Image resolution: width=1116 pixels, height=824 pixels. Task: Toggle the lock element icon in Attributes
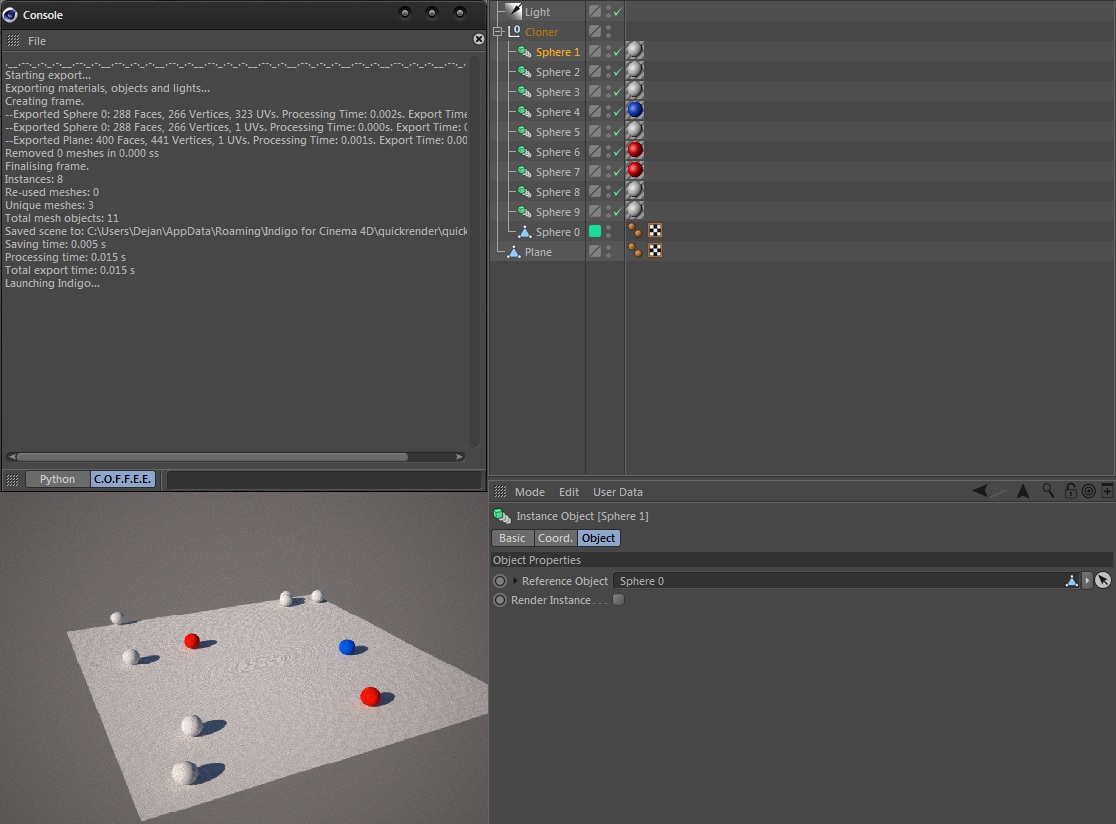[1070, 491]
